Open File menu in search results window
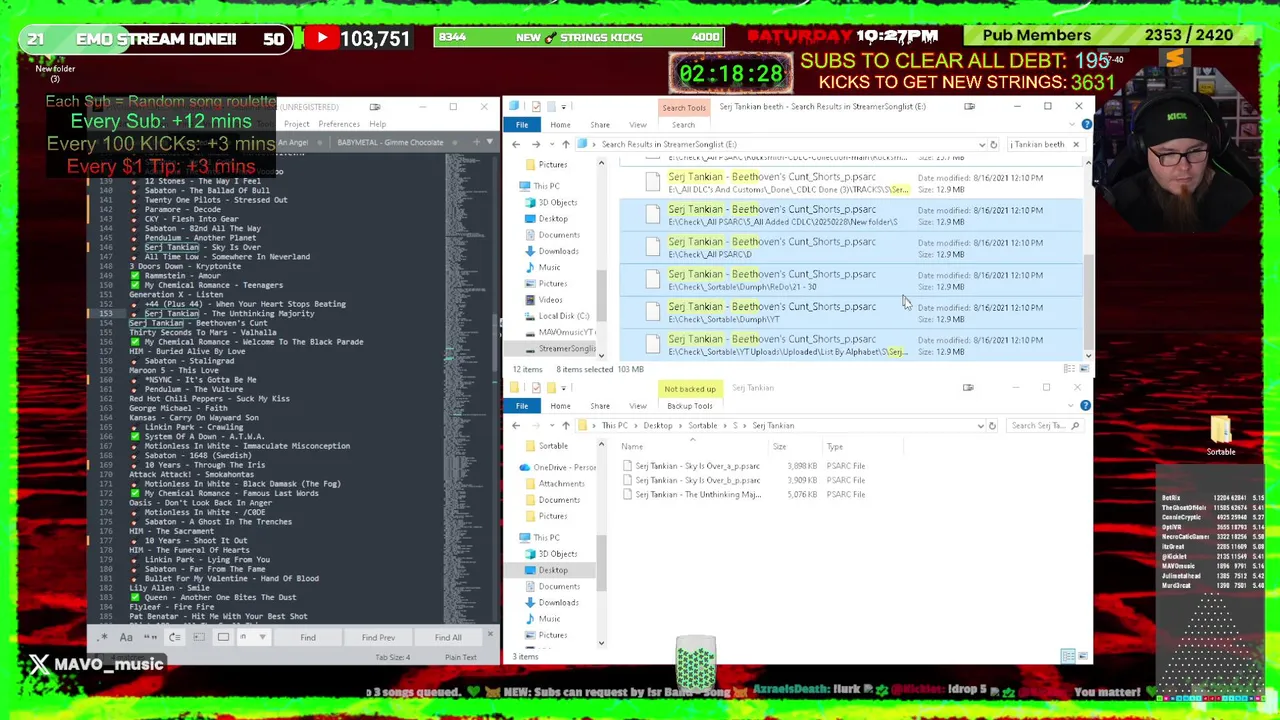Screen dimensions: 1280x720 point(522,125)
